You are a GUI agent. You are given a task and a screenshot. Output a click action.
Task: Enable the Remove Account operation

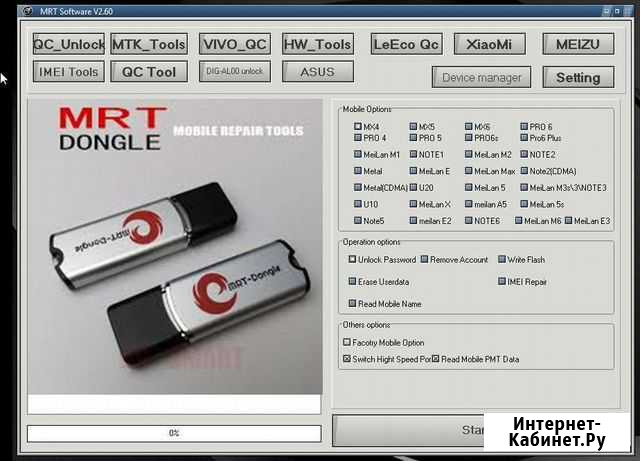[424, 259]
